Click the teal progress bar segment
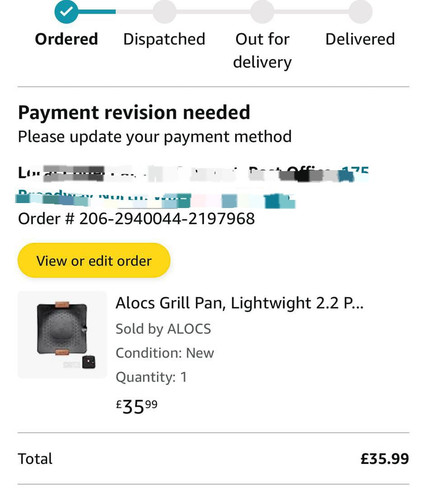Screen dimensions: 427x500 97,12
